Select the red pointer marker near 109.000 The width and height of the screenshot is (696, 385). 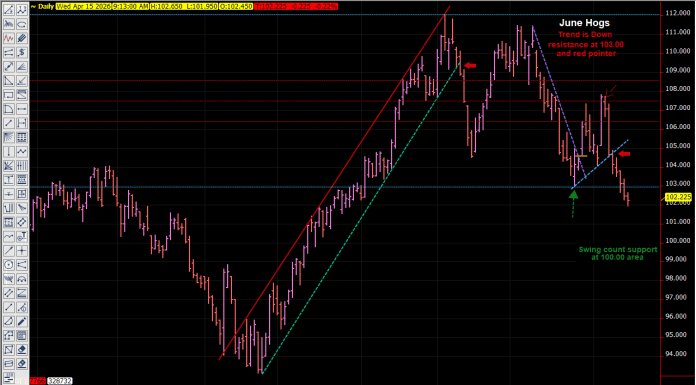(470, 66)
